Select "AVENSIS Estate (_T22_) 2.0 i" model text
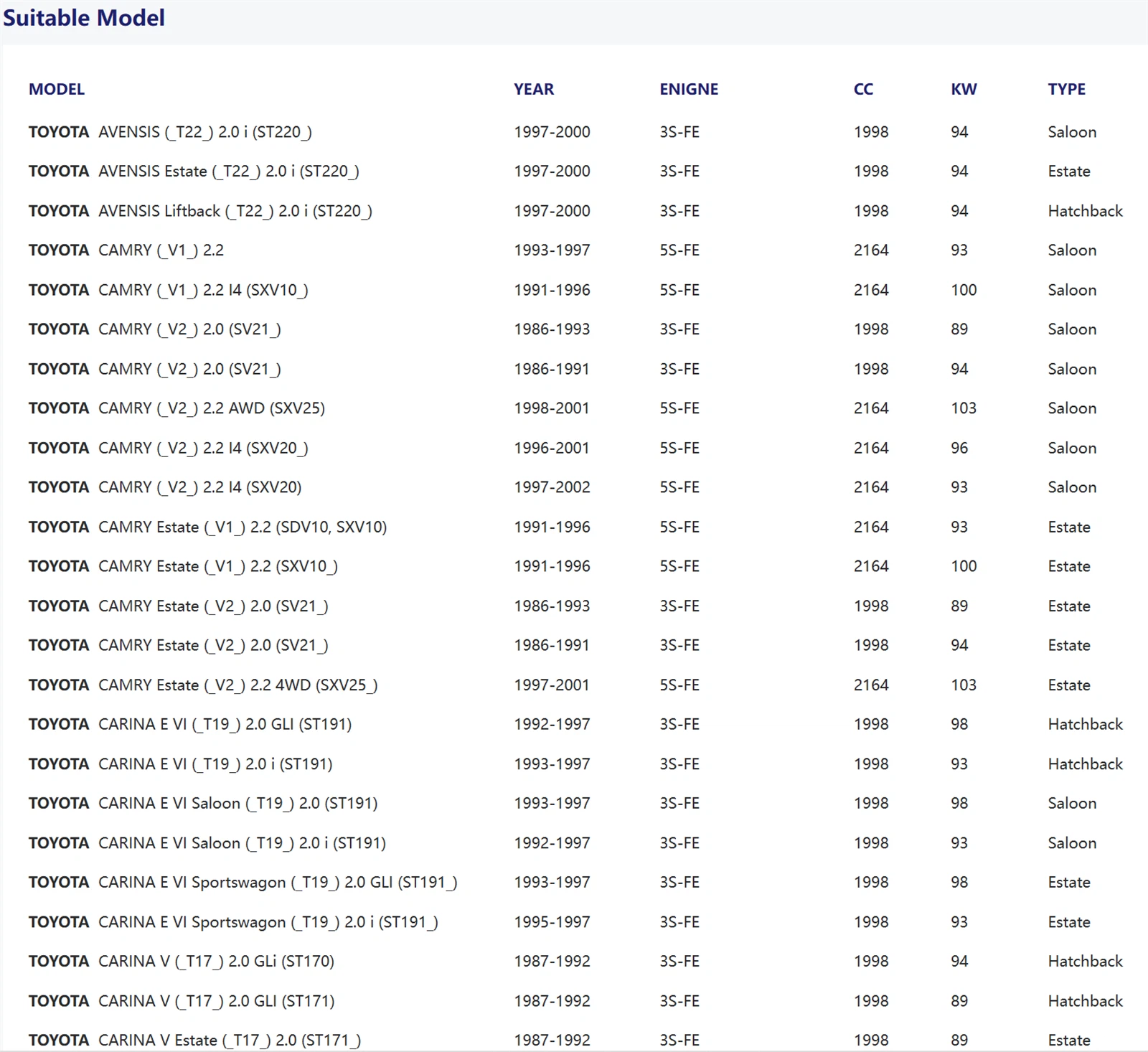This screenshot has width=1148, height=1052. (229, 172)
